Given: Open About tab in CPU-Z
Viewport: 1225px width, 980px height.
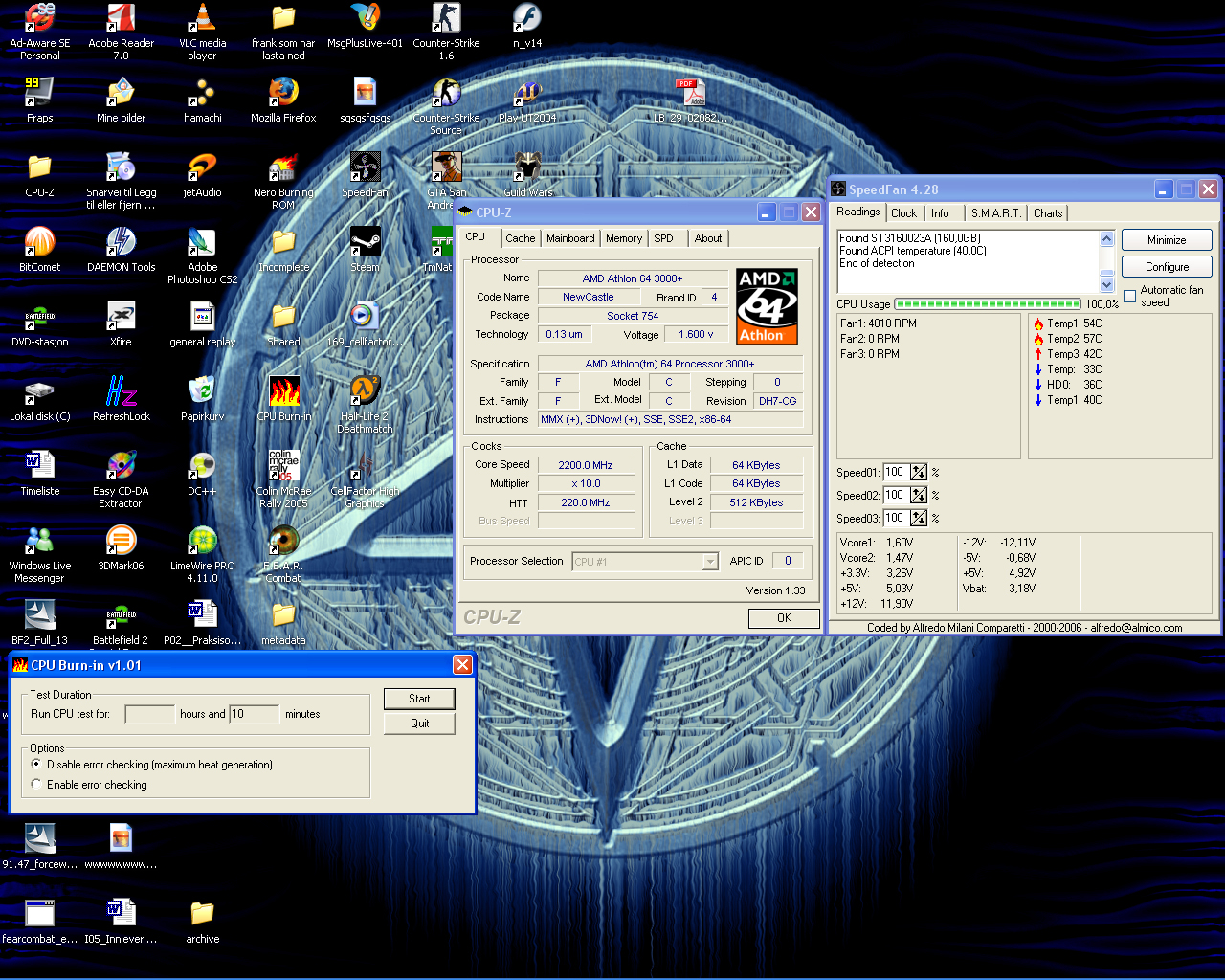Looking at the screenshot, I should tap(708, 238).
